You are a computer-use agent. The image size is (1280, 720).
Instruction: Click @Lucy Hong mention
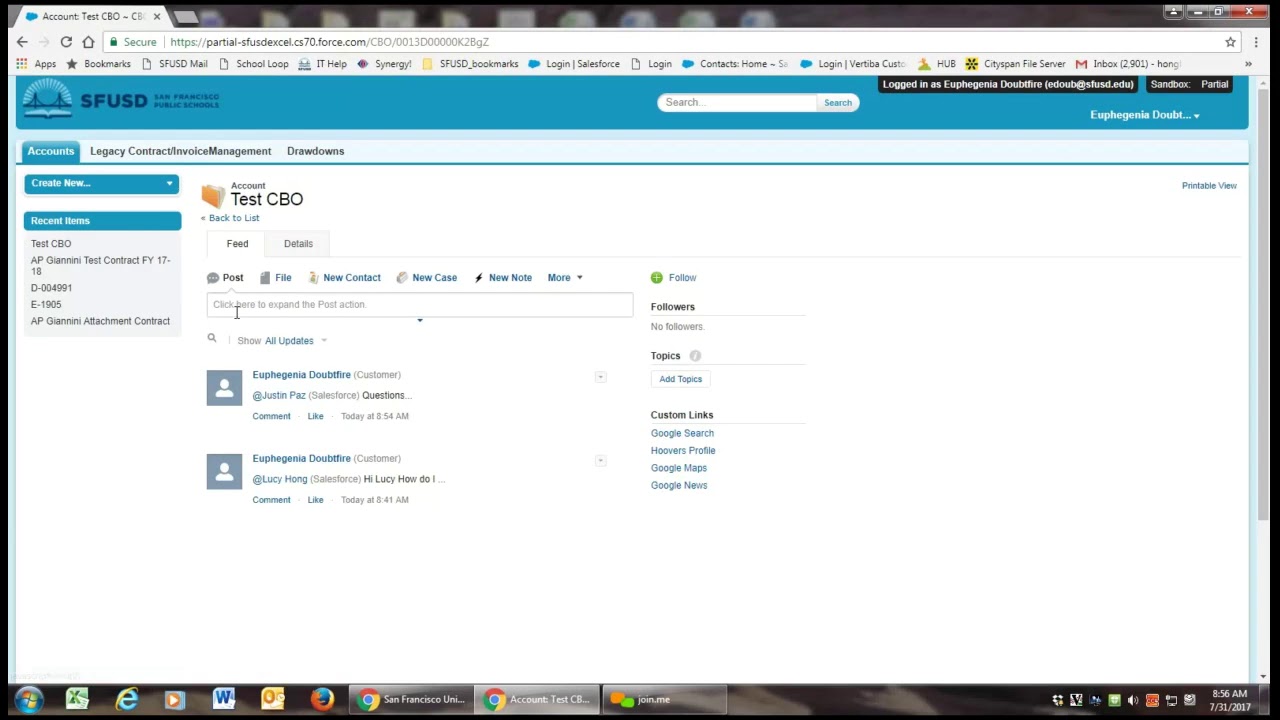pos(280,480)
